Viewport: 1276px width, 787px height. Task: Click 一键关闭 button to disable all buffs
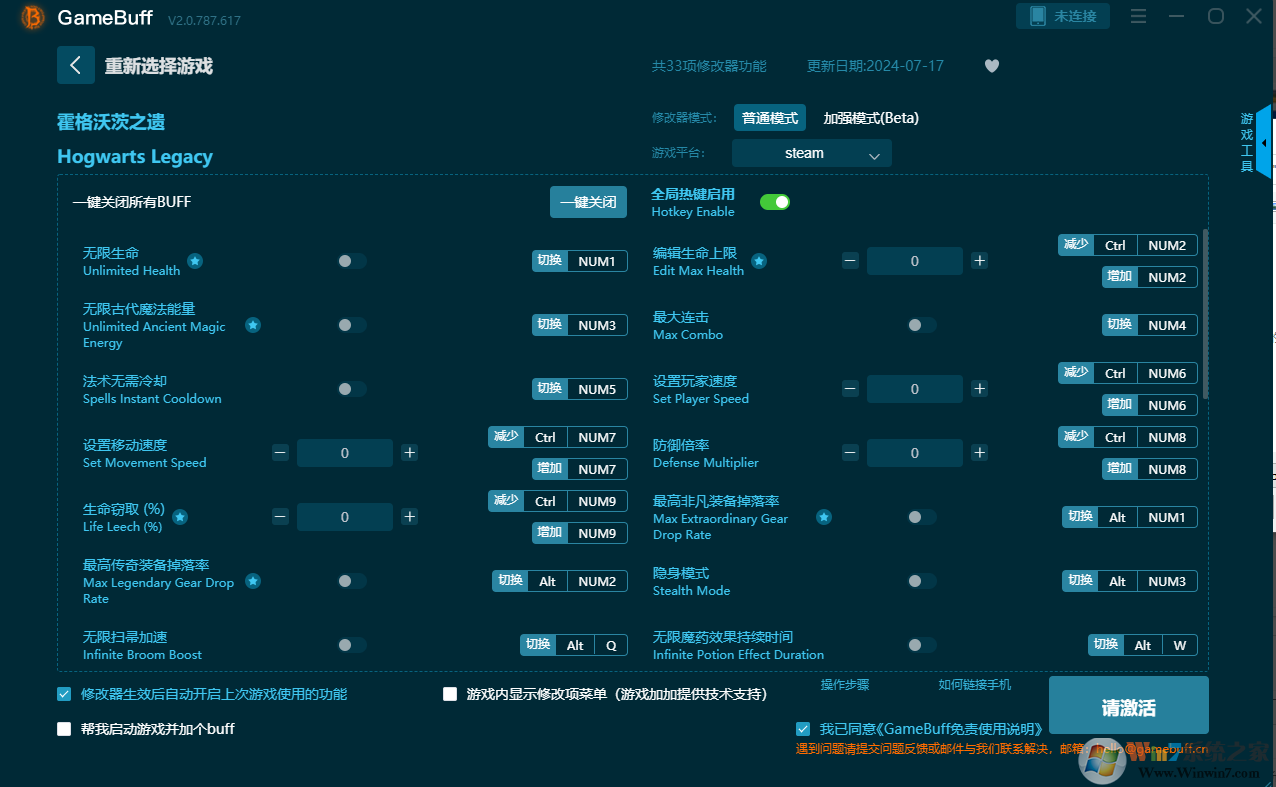(x=589, y=202)
